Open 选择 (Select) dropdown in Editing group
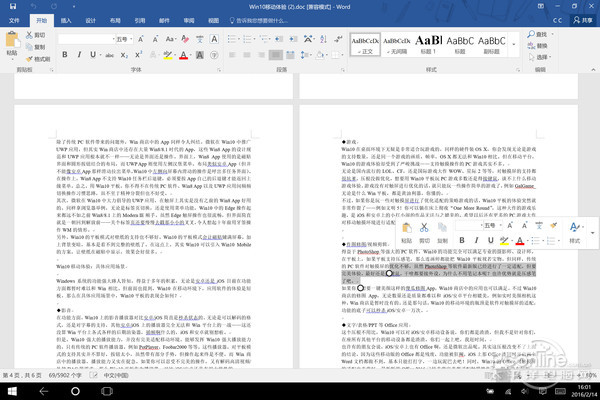 pos(540,57)
